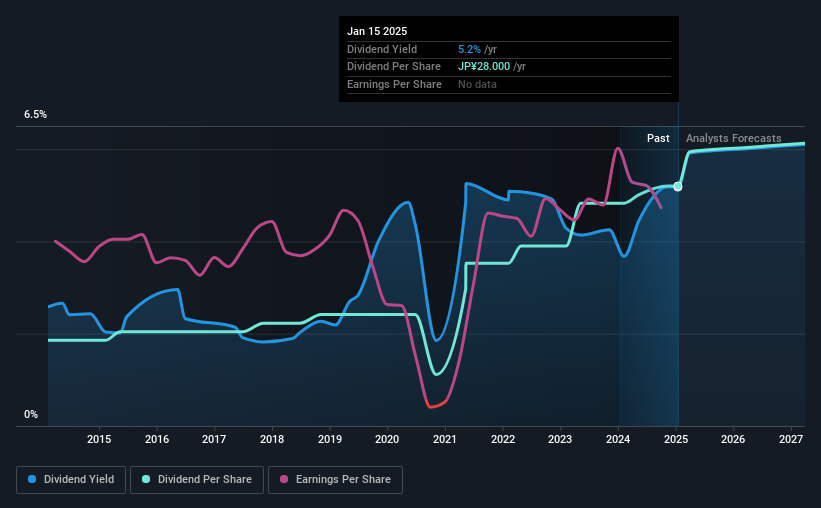Click the 5.2% dividend yield value
This screenshot has width=821, height=508.
tap(469, 49)
